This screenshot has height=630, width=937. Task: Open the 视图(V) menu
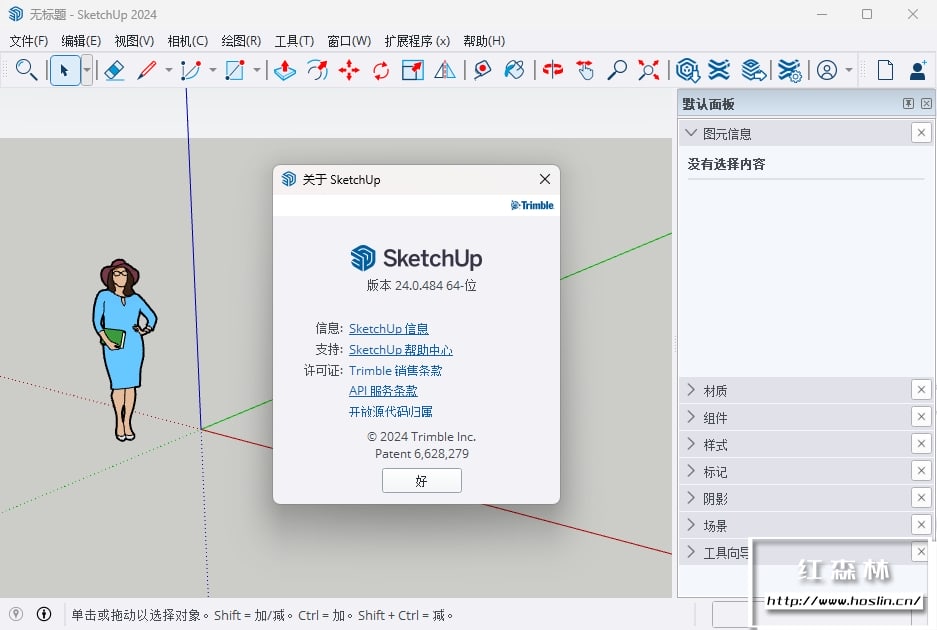pyautogui.click(x=134, y=41)
